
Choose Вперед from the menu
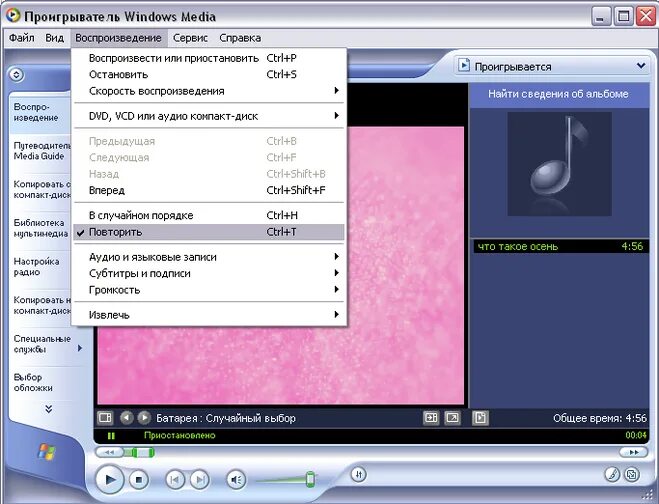click(x=209, y=190)
